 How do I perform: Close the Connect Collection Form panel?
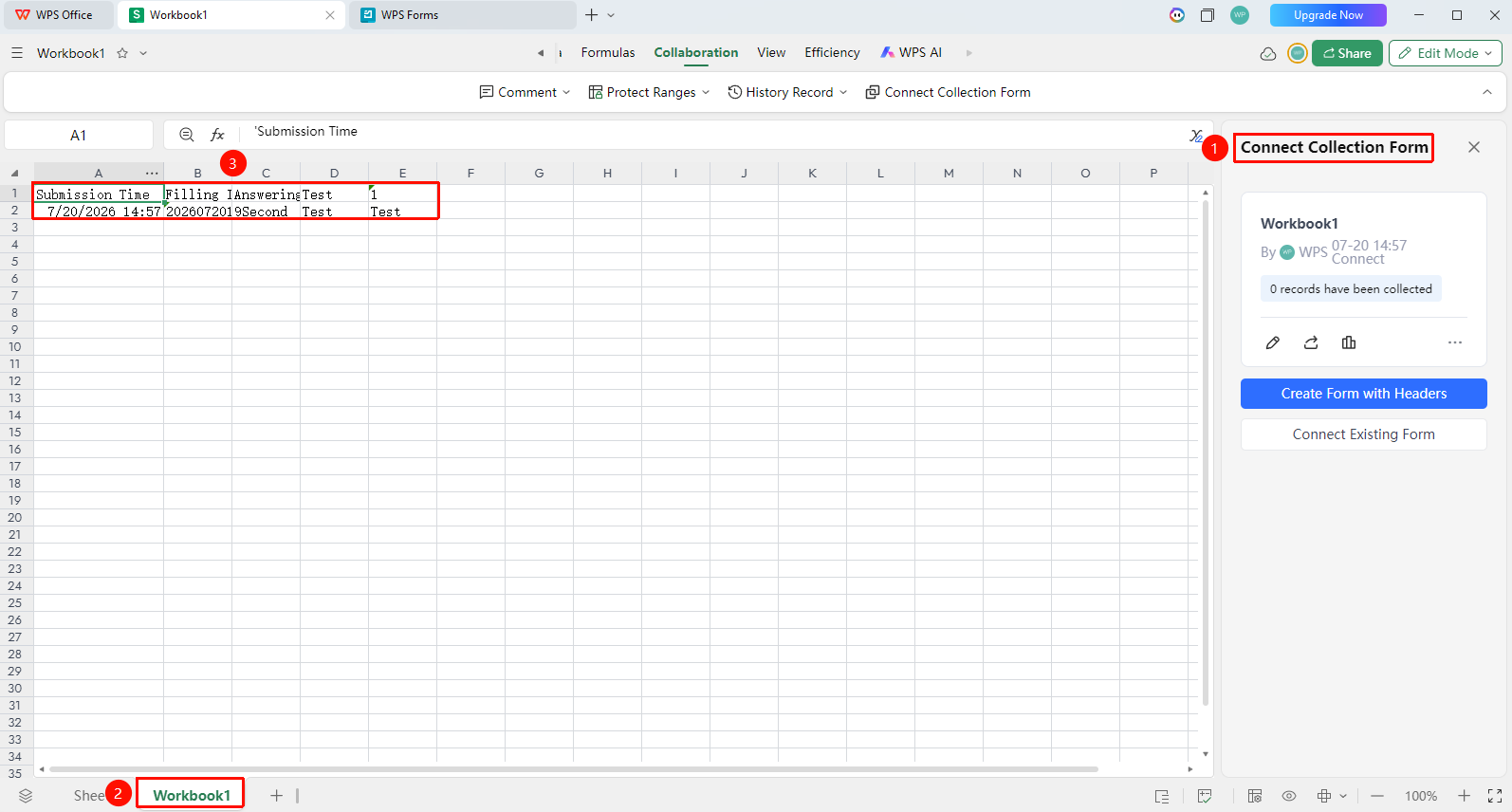[1474, 147]
